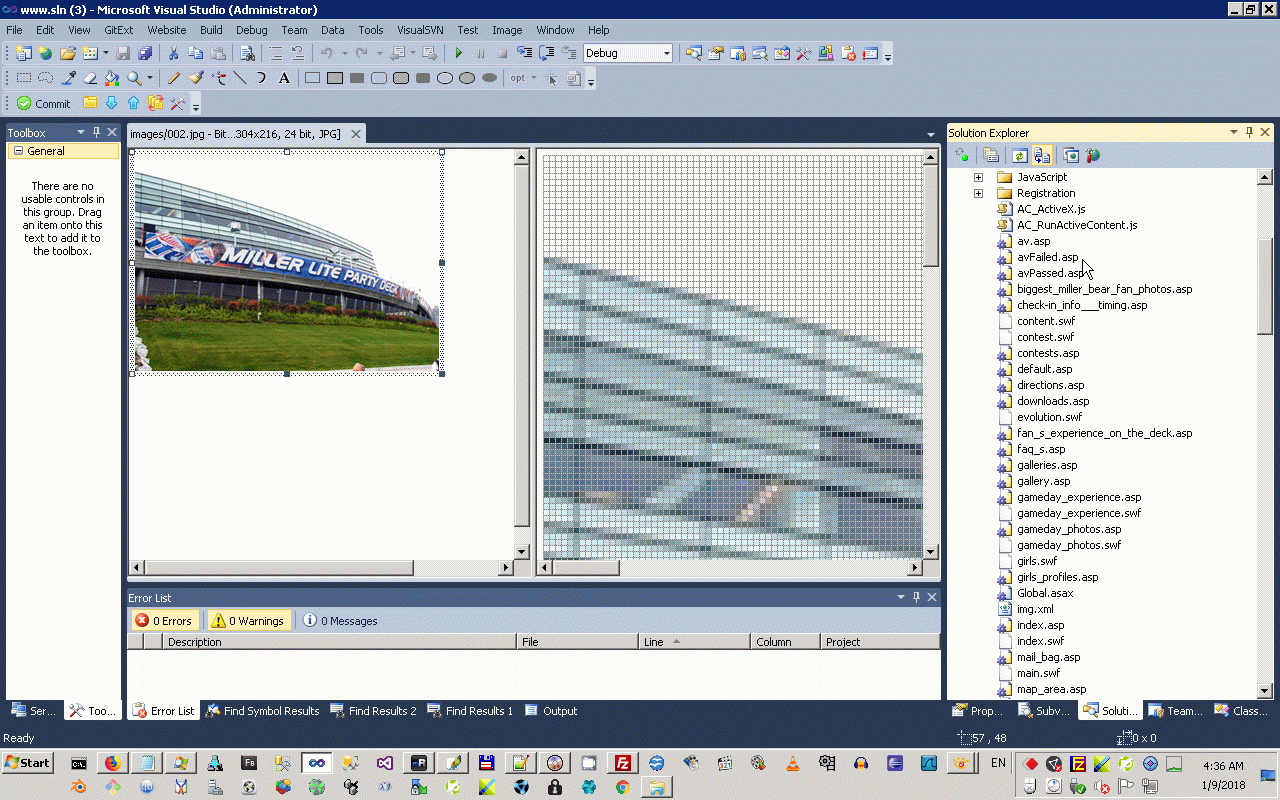
Task: Click the Find in Files icon
Action: pyautogui.click(x=247, y=53)
